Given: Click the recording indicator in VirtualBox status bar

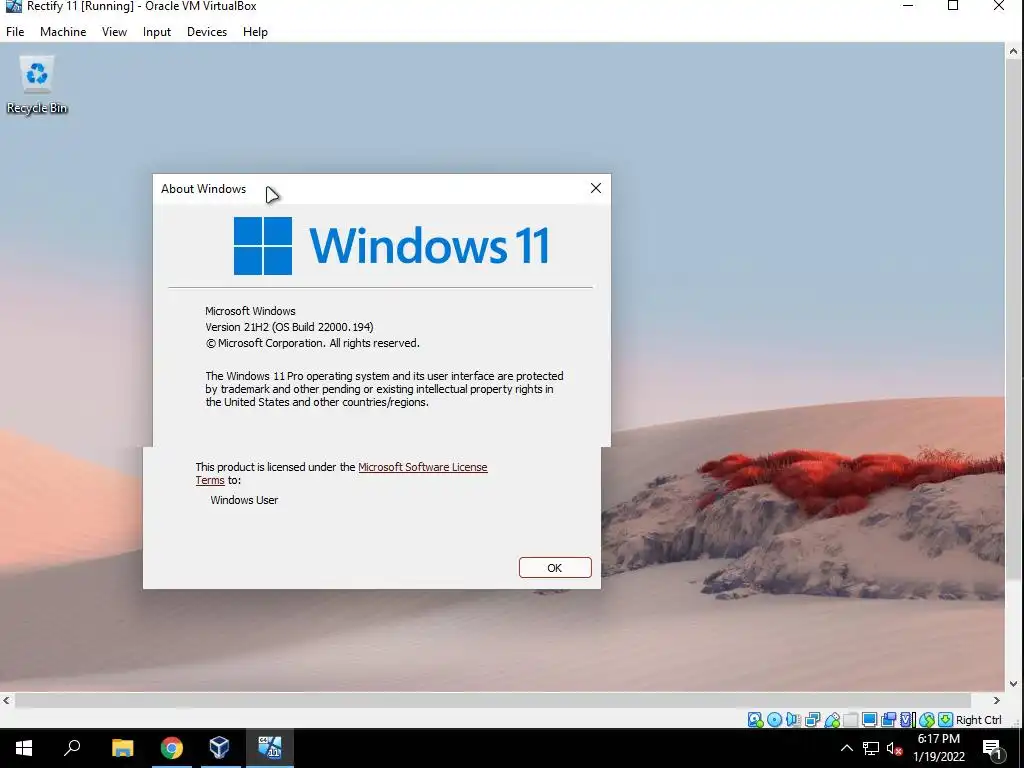Looking at the screenshot, I should pyautogui.click(x=888, y=720).
